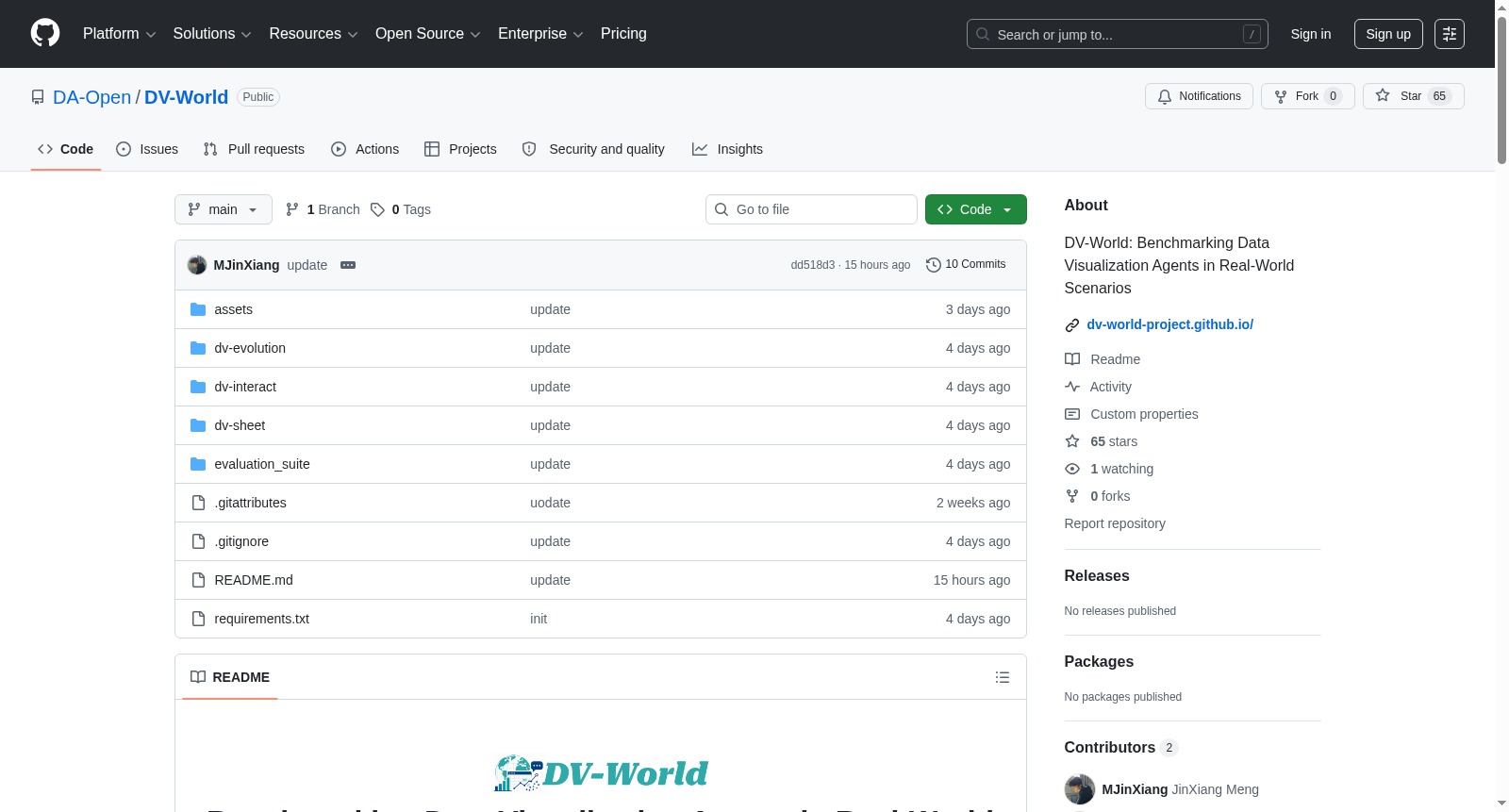Click the Sign up button
The width and height of the screenshot is (1509, 812).
coord(1388,34)
